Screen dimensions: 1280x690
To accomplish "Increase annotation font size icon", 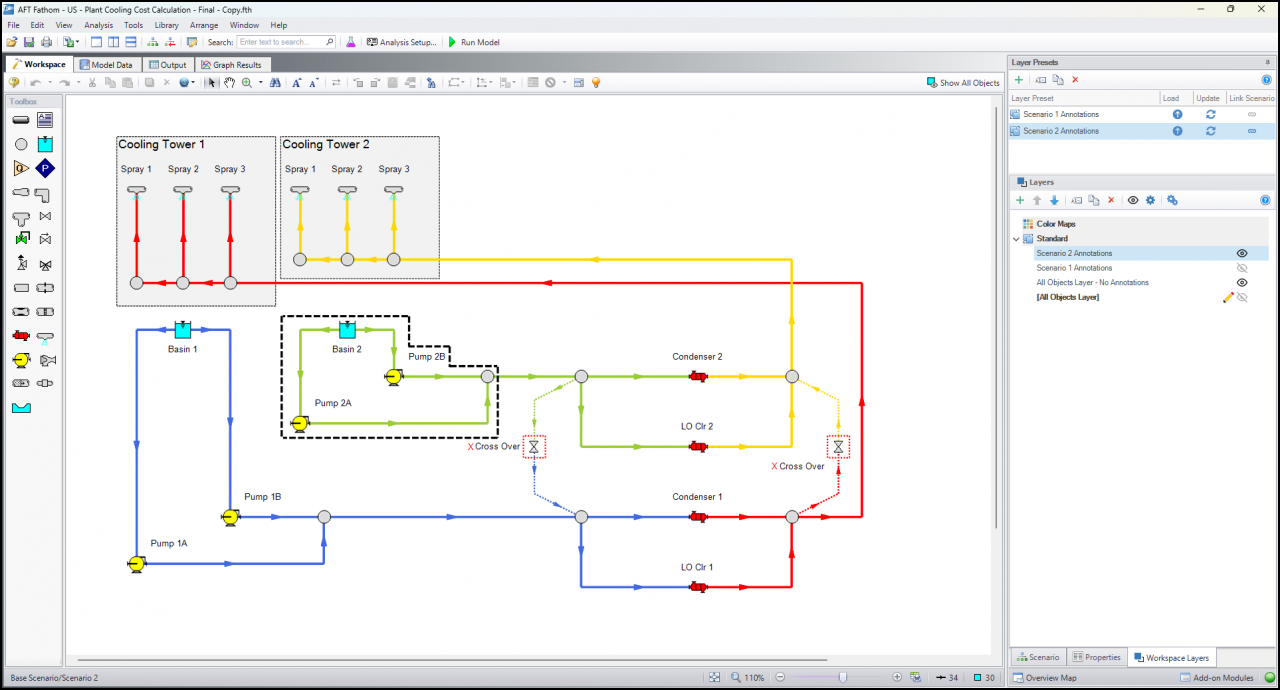I will pyautogui.click(x=297, y=83).
